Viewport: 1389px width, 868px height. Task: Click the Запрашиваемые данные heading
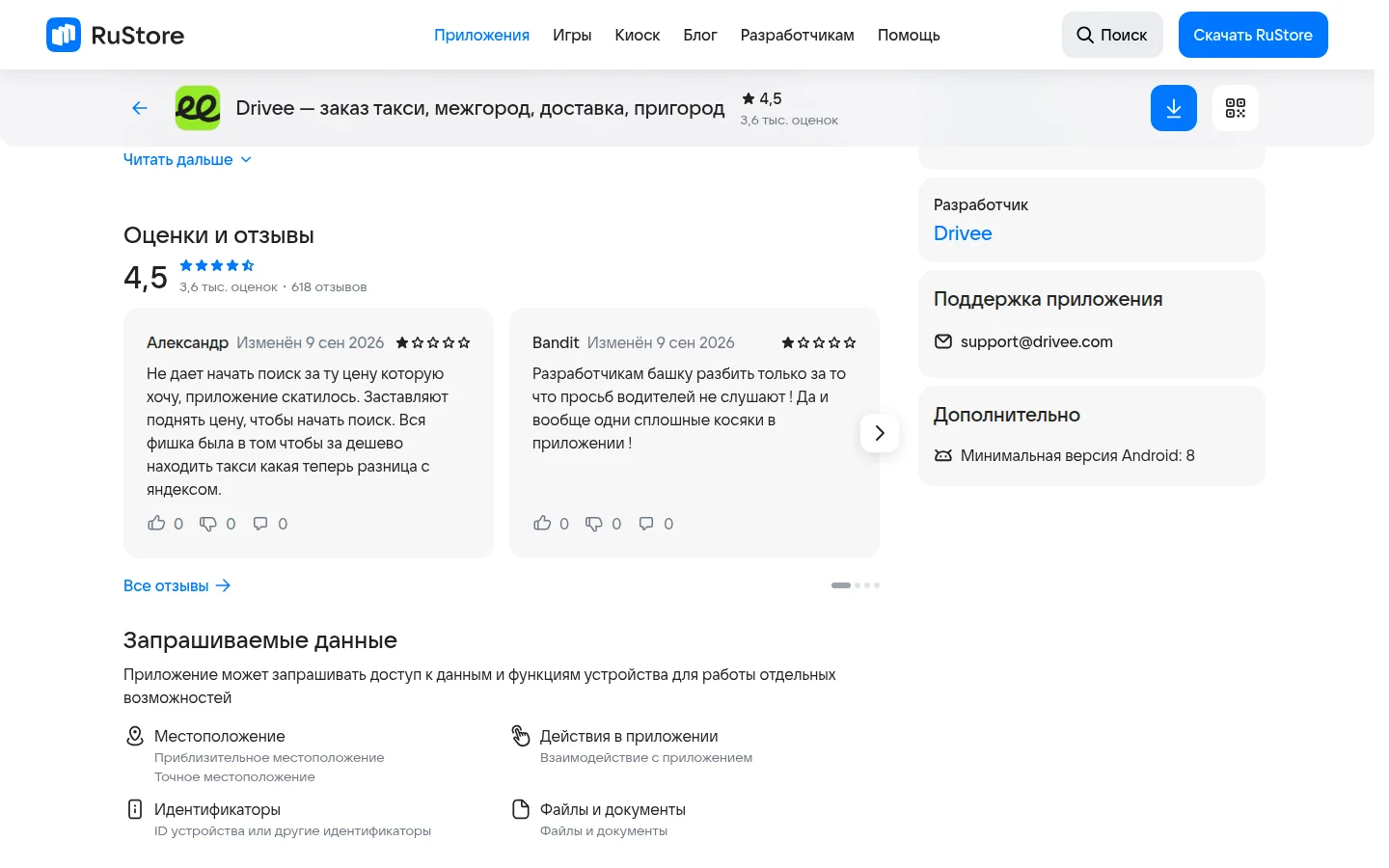[x=260, y=640]
